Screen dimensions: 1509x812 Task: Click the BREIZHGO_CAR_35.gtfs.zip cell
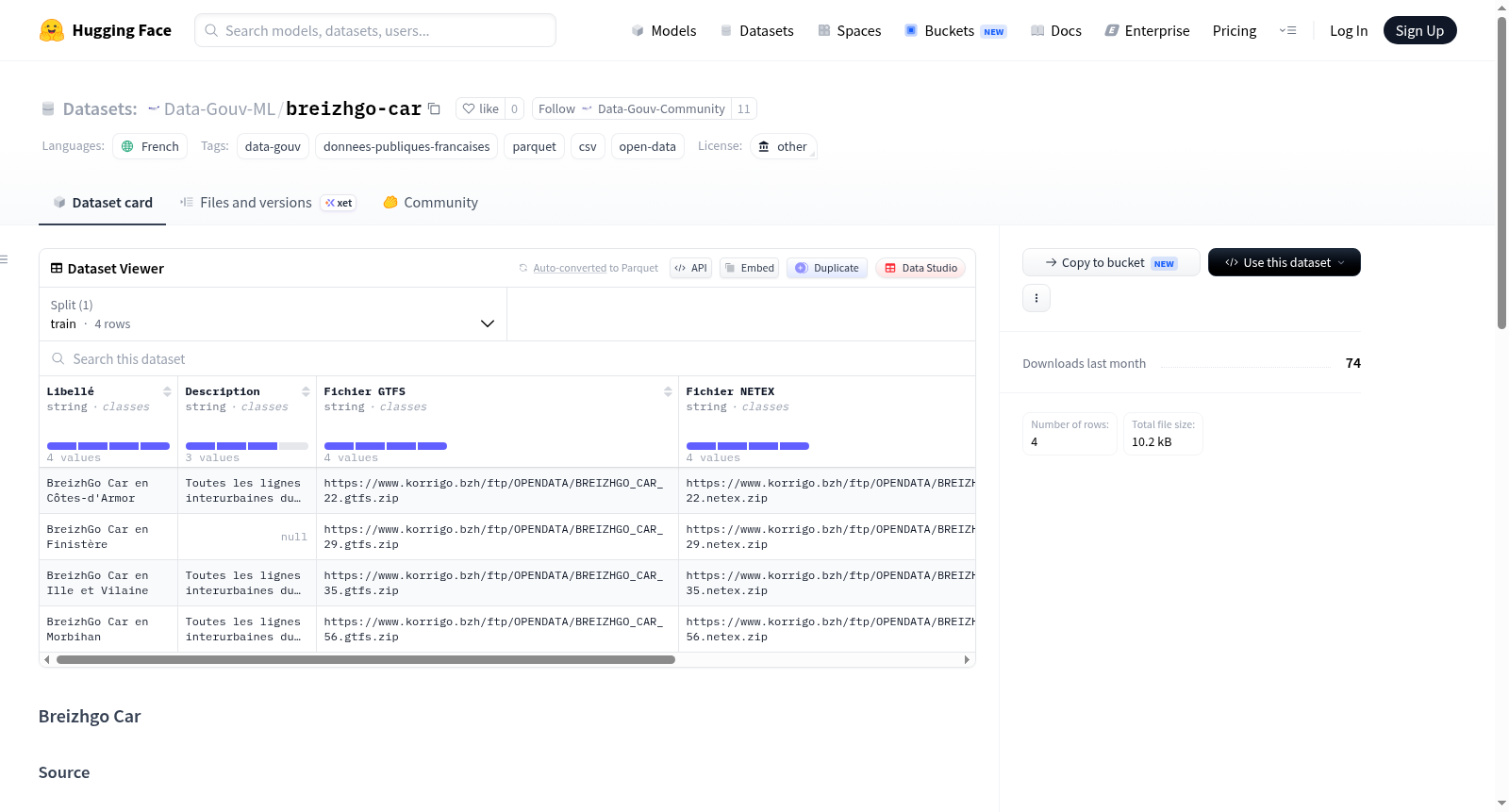[x=497, y=583]
